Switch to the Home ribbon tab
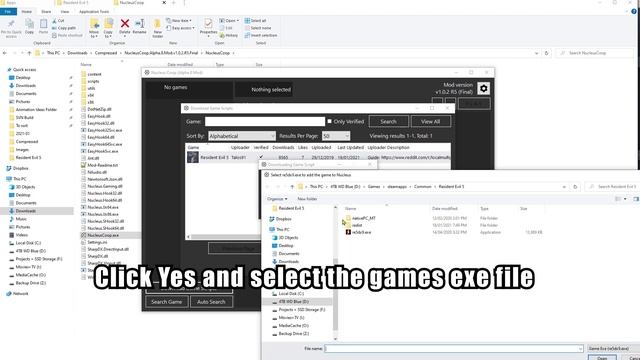The height and width of the screenshot is (360, 640). (27, 11)
